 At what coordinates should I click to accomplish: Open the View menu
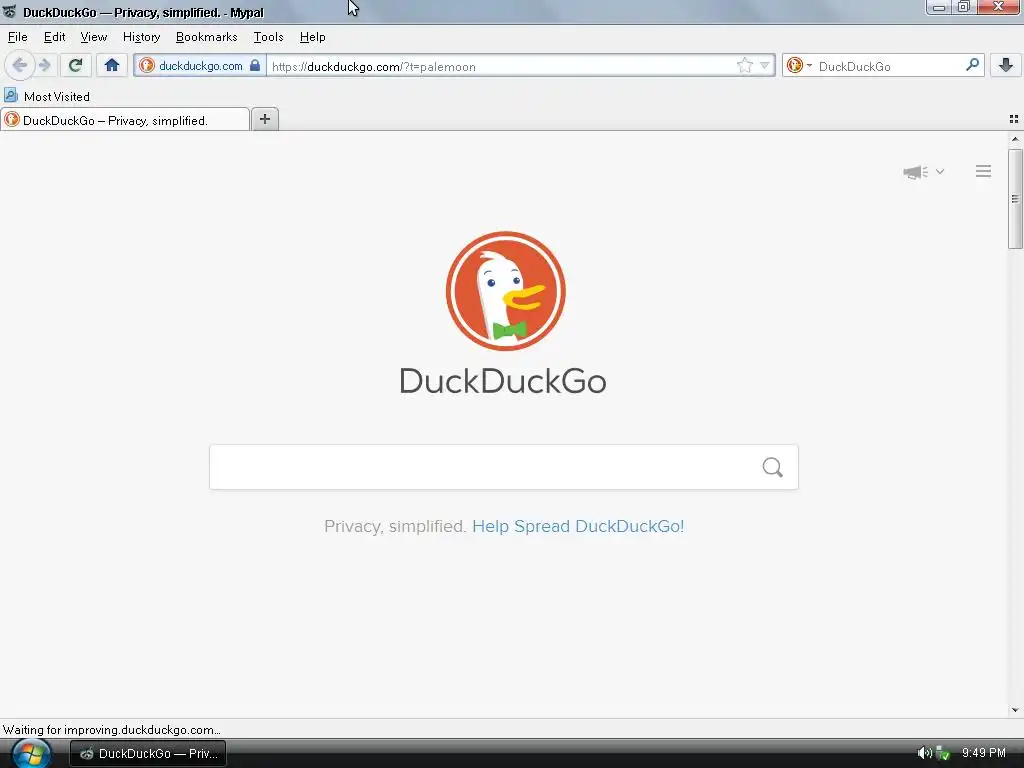tap(93, 37)
